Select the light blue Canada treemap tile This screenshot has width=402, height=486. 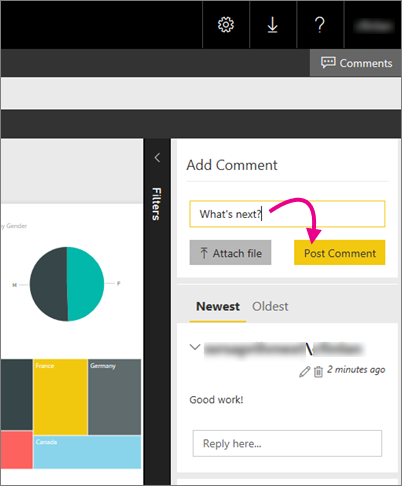tap(87, 452)
